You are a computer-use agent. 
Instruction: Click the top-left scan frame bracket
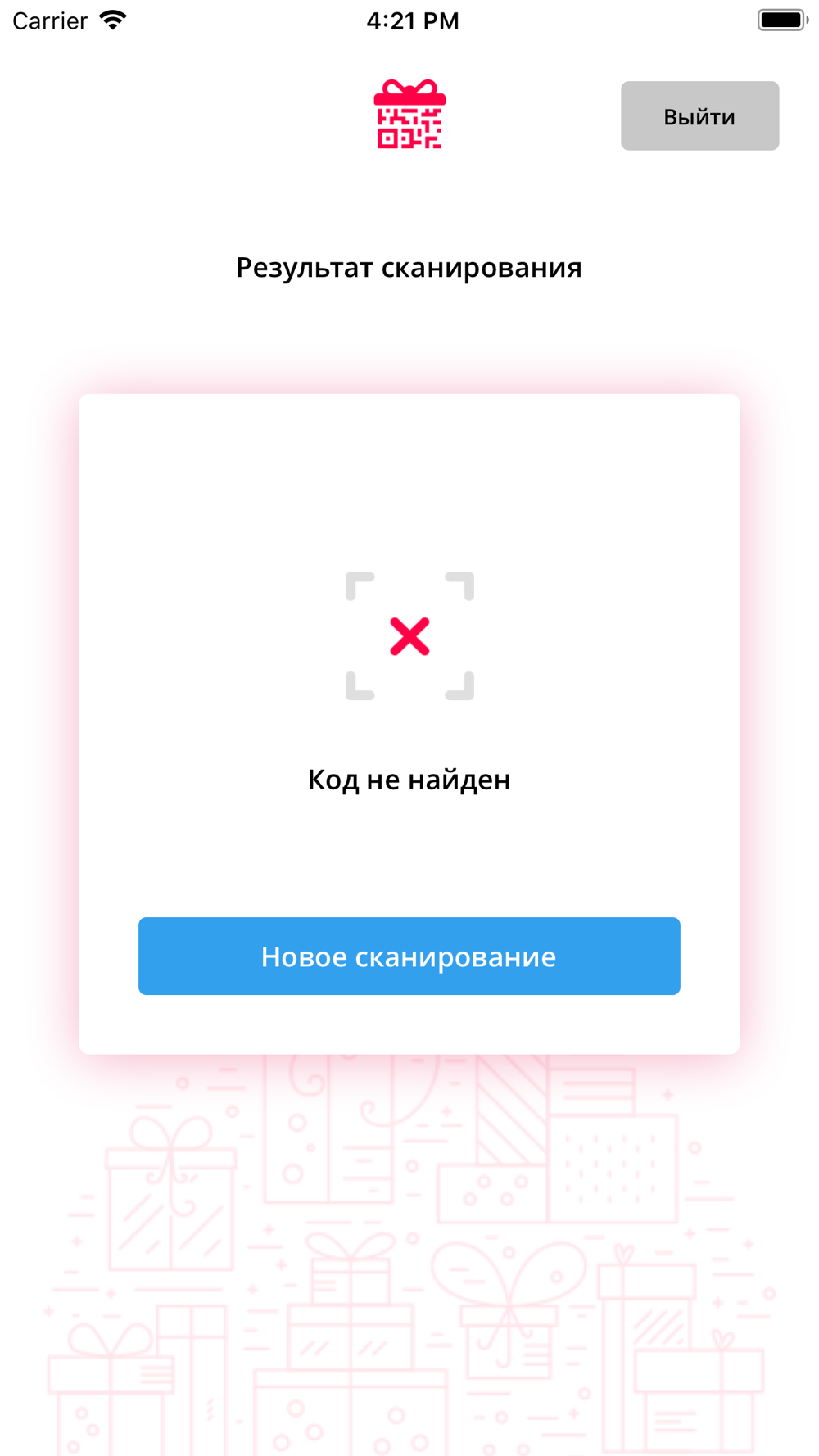(x=360, y=586)
